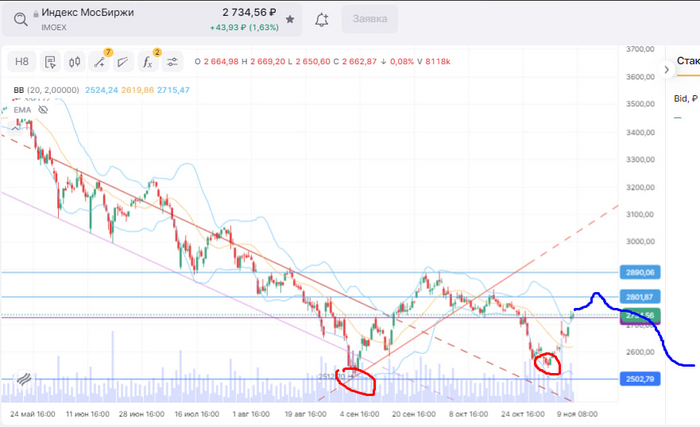Add IMOEX to favorites with star
Screen dimensions: 700x427
[x=290, y=19]
